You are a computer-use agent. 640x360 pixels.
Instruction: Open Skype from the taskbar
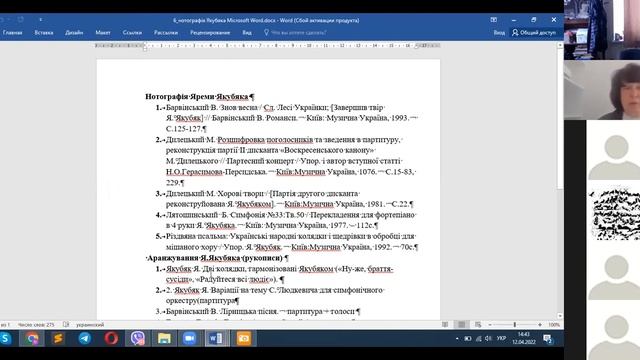pos(6,338)
